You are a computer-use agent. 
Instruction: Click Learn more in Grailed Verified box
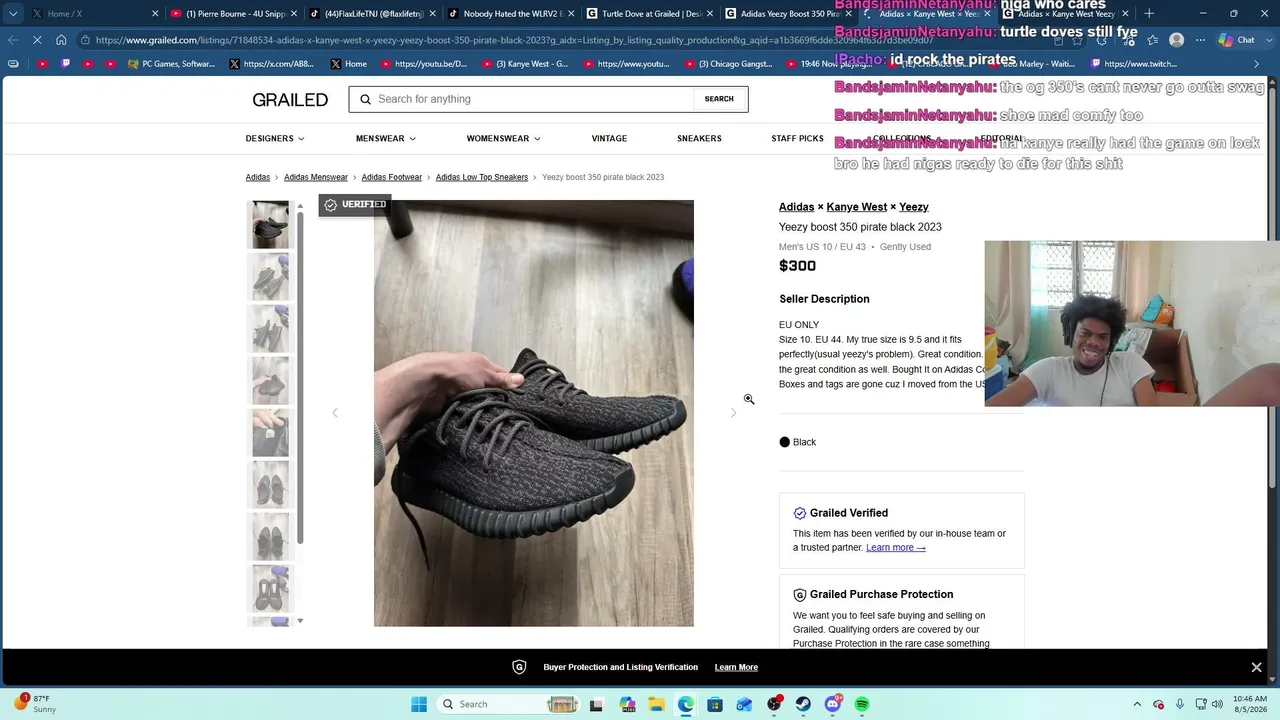[896, 548]
